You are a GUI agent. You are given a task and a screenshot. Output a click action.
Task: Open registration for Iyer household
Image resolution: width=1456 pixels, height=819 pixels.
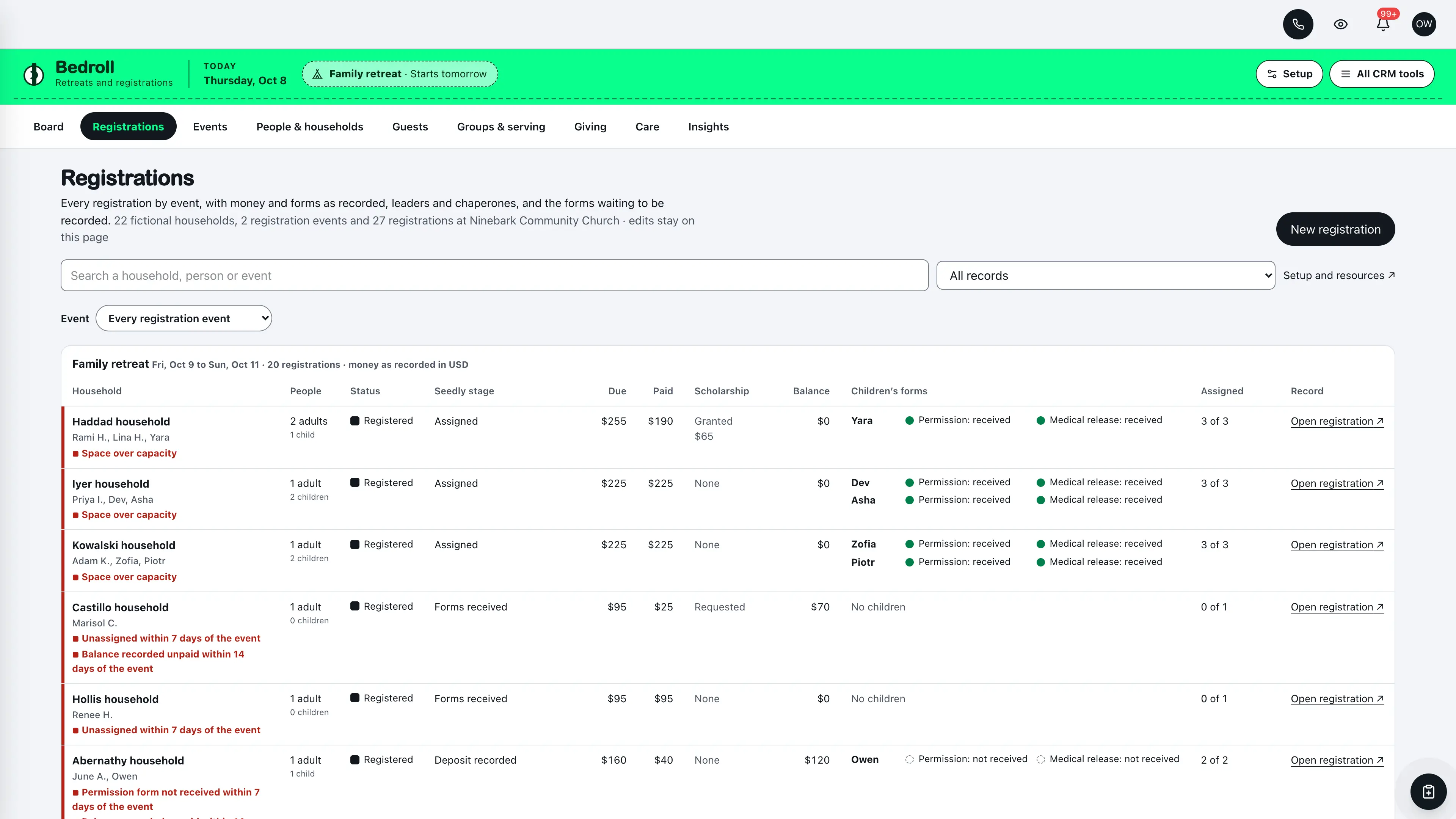pyautogui.click(x=1337, y=483)
